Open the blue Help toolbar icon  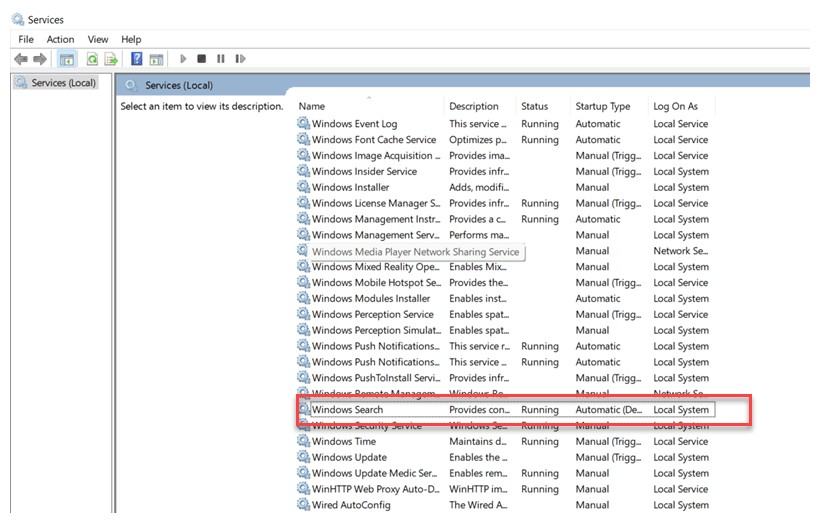pos(136,59)
